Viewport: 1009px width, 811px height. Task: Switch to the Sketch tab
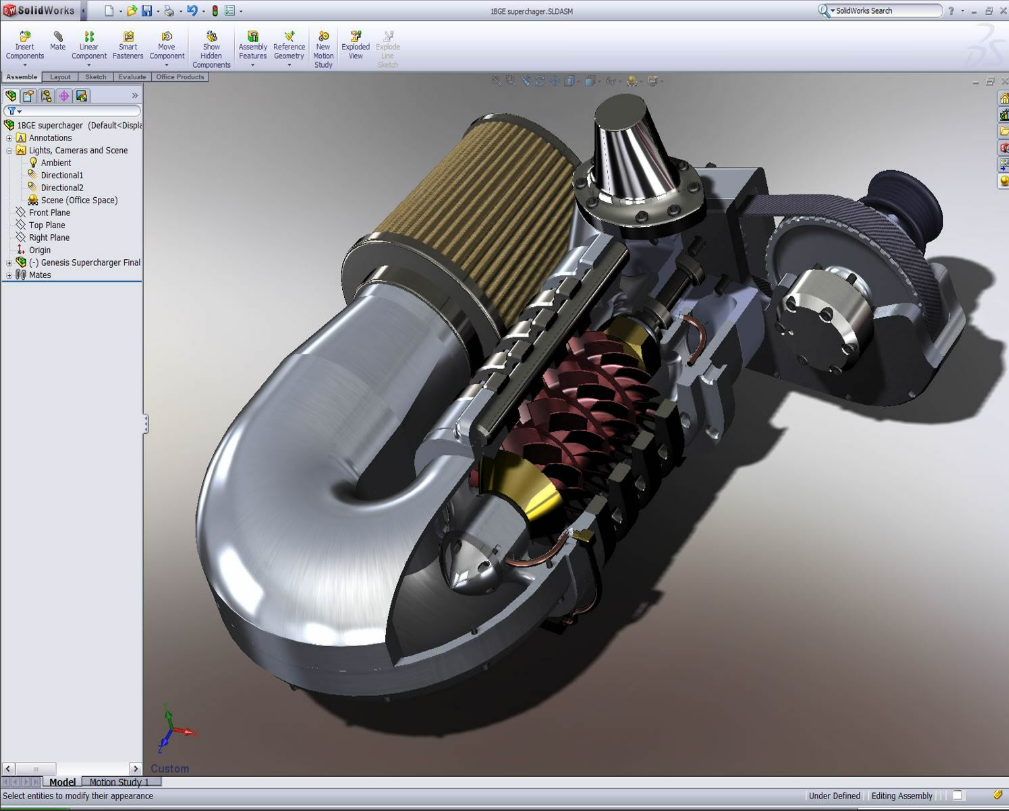[x=96, y=77]
